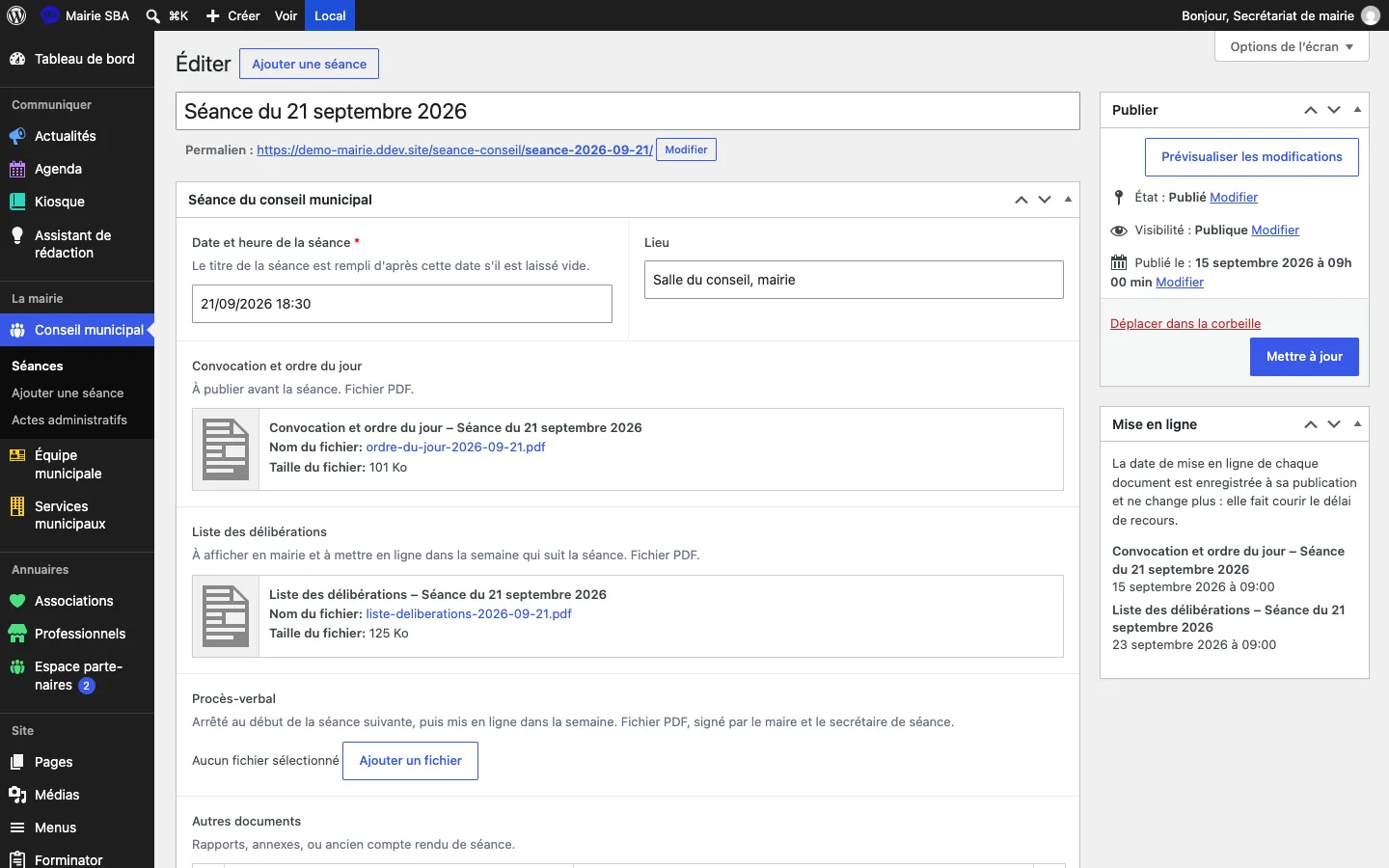Open the Pages menu item

(x=77, y=762)
